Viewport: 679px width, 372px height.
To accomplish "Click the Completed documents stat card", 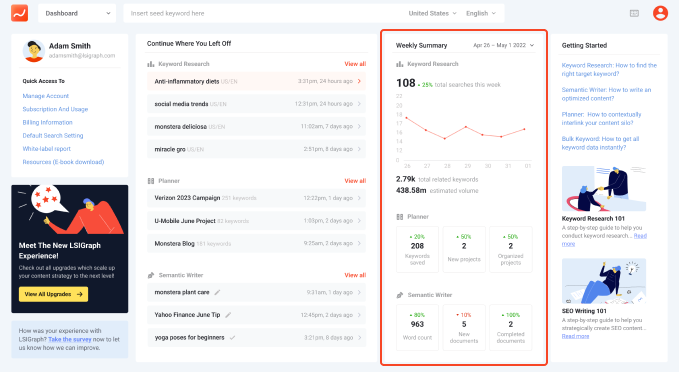I will click(x=511, y=327).
